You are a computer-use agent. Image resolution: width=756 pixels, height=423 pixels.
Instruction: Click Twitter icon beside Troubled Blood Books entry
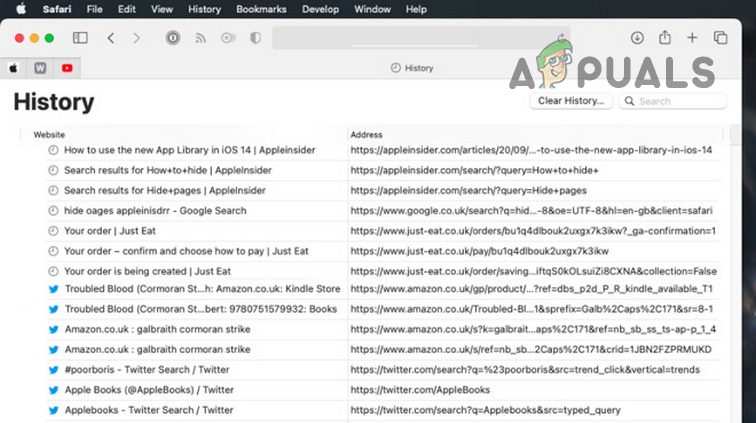[x=54, y=309]
